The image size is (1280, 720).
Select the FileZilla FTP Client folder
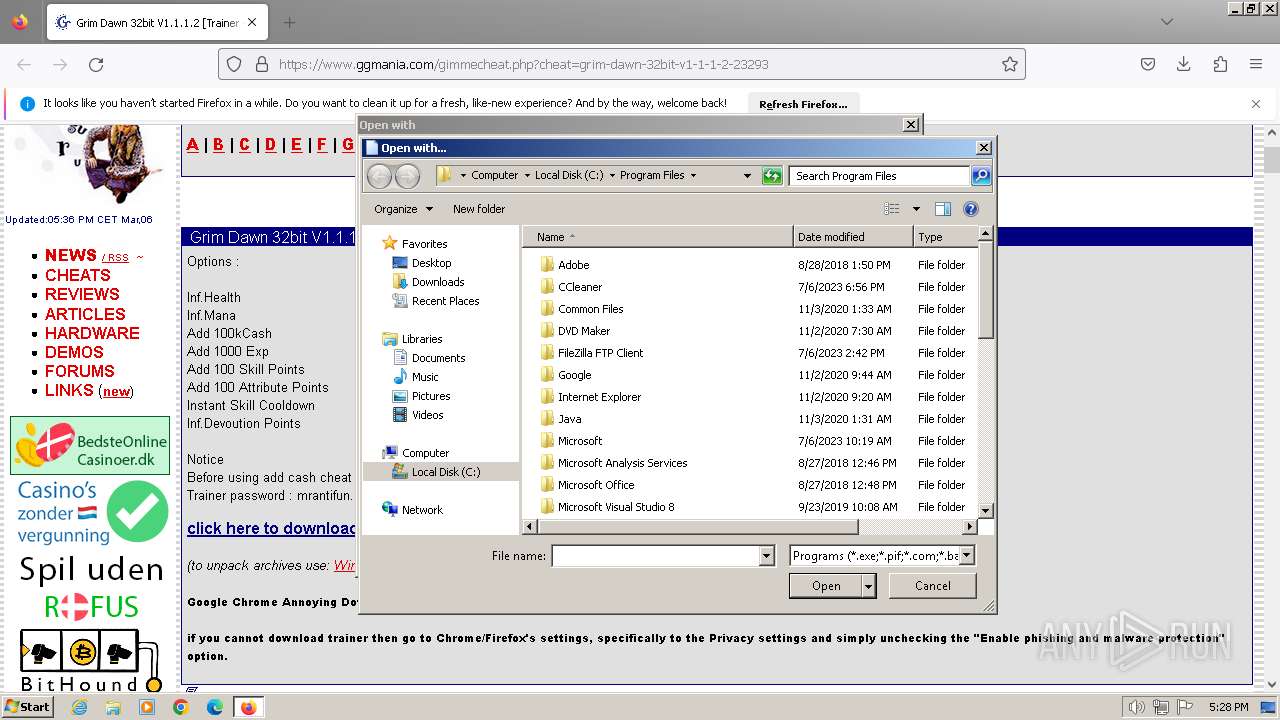[600, 353]
